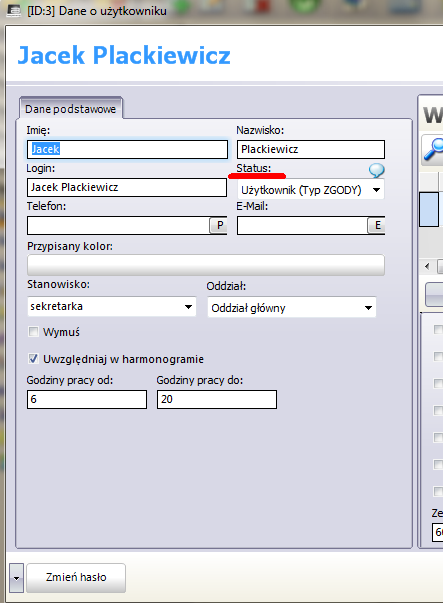This screenshot has height=603, width=443.
Task: Click the left scroll arrow in the right panel
Action: 427,266
